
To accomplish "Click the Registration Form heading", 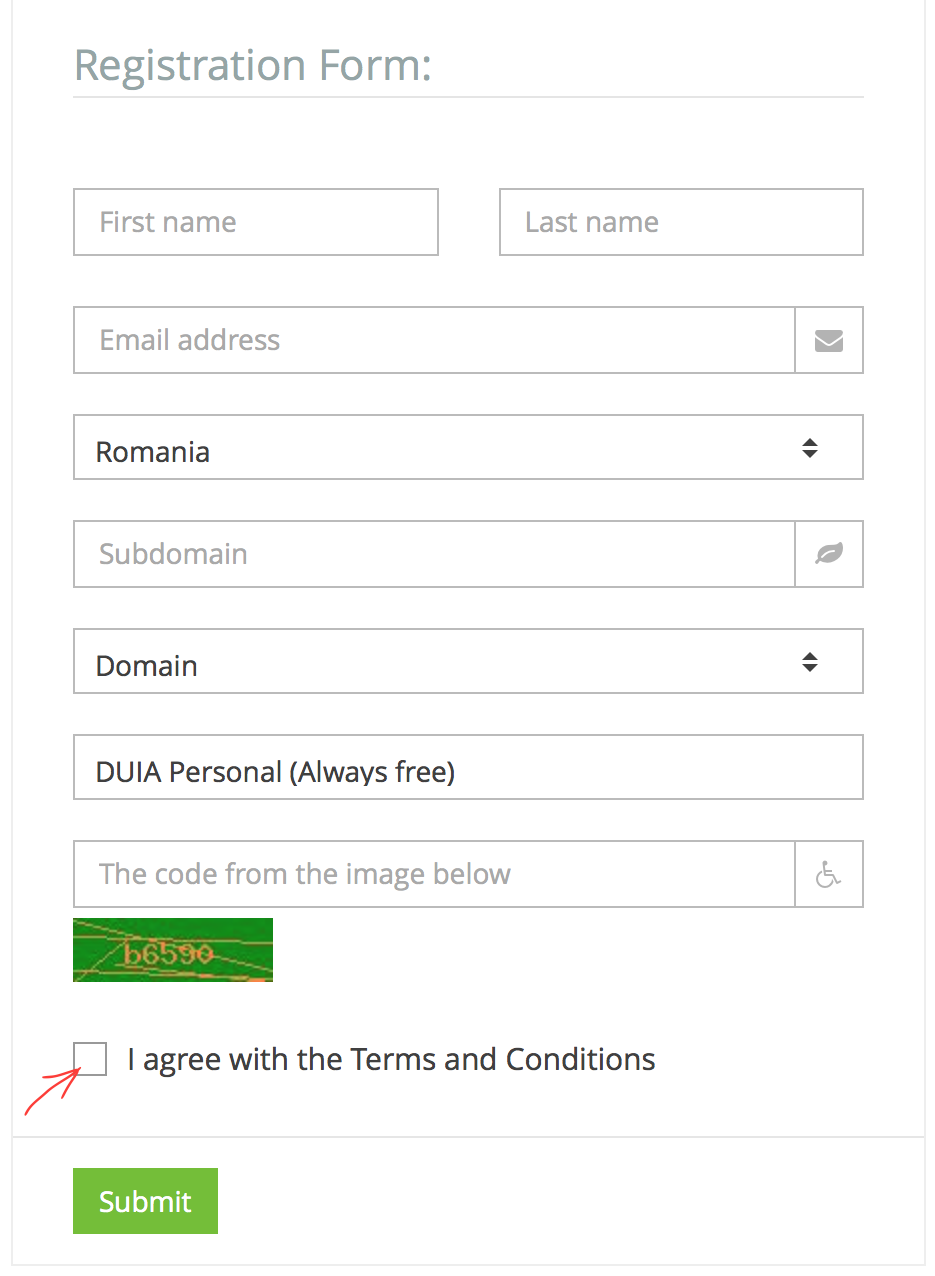I will point(253,67).
